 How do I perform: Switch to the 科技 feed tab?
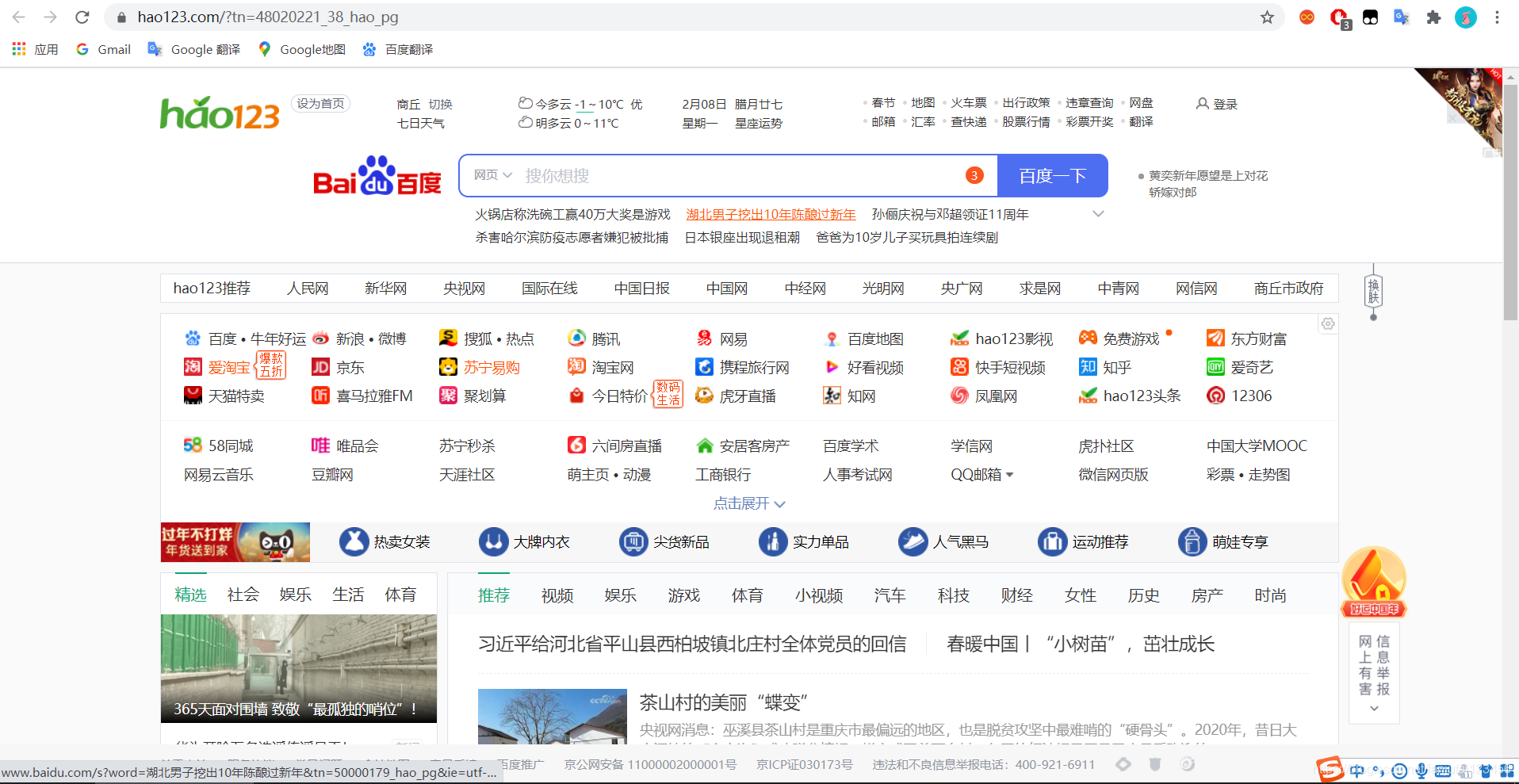(954, 595)
